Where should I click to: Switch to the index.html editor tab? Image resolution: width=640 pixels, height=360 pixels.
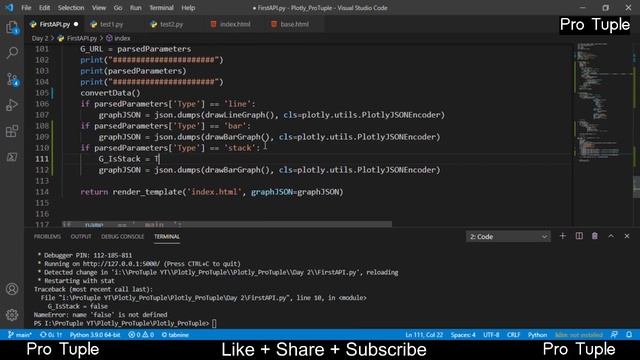[235, 24]
